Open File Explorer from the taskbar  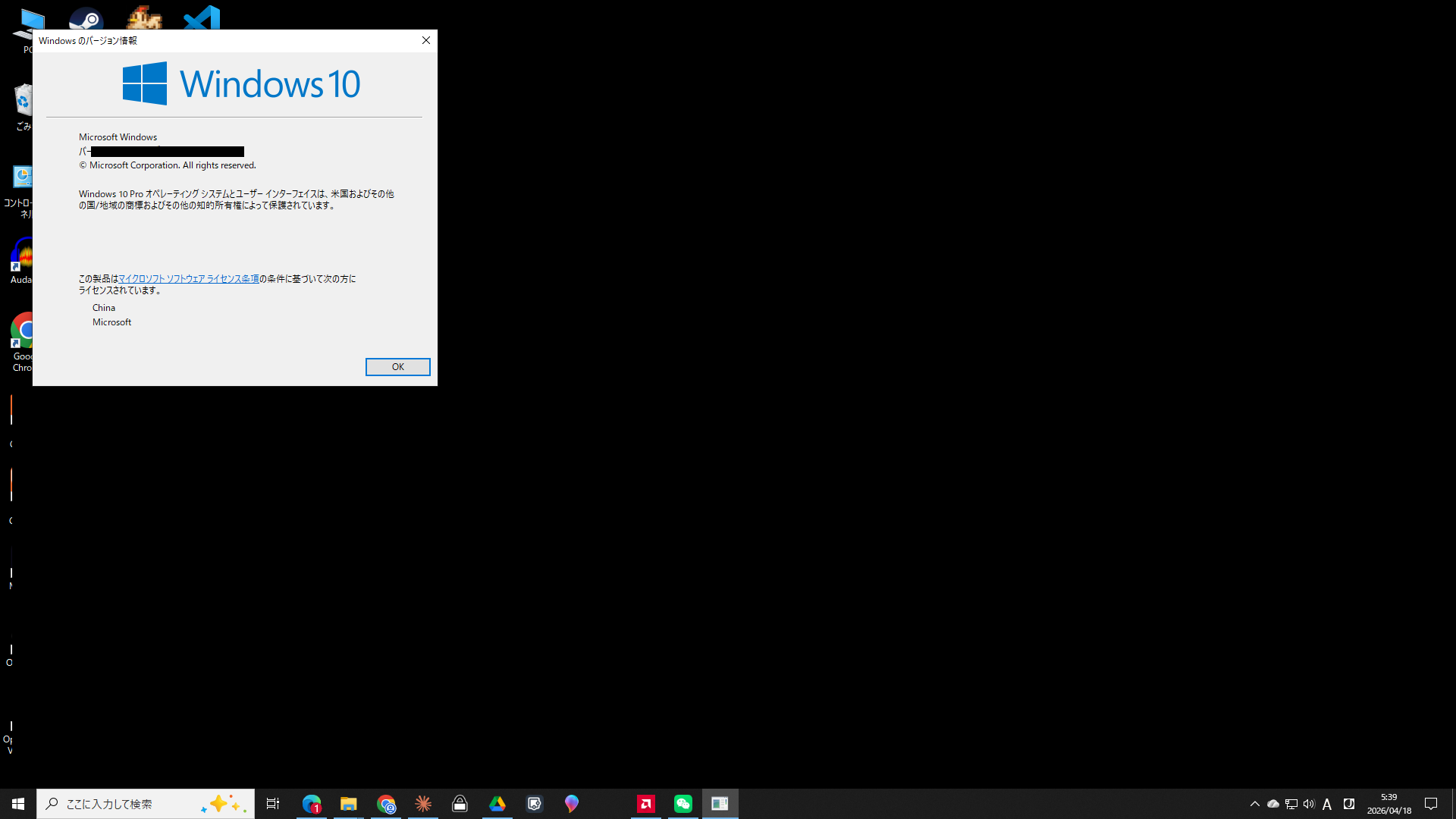click(x=348, y=804)
